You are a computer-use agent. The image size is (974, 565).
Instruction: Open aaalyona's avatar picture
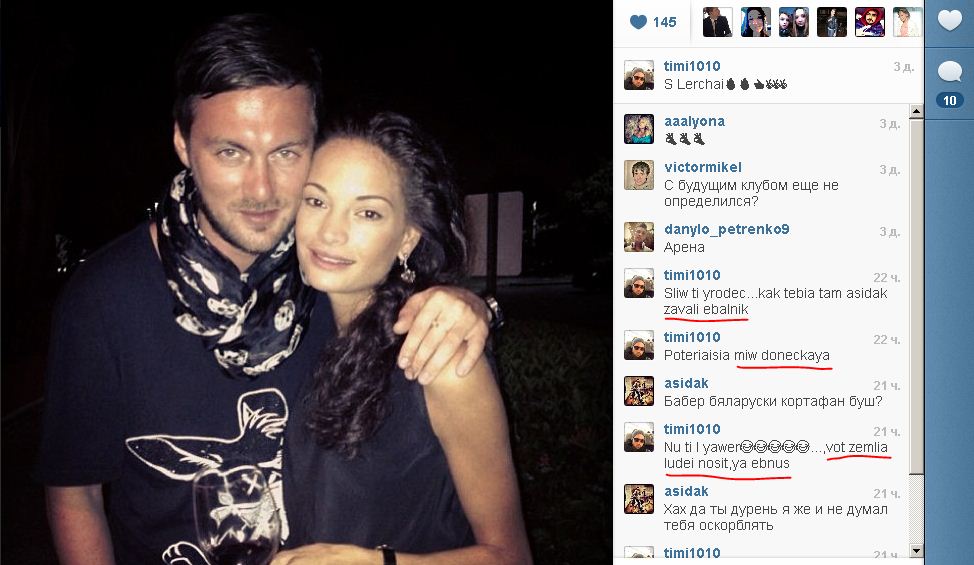[x=639, y=129]
